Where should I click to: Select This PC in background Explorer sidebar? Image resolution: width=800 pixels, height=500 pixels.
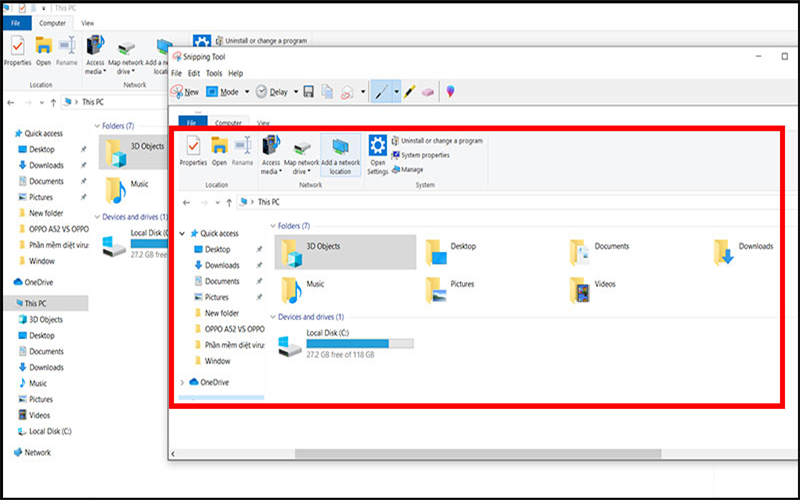(46, 303)
